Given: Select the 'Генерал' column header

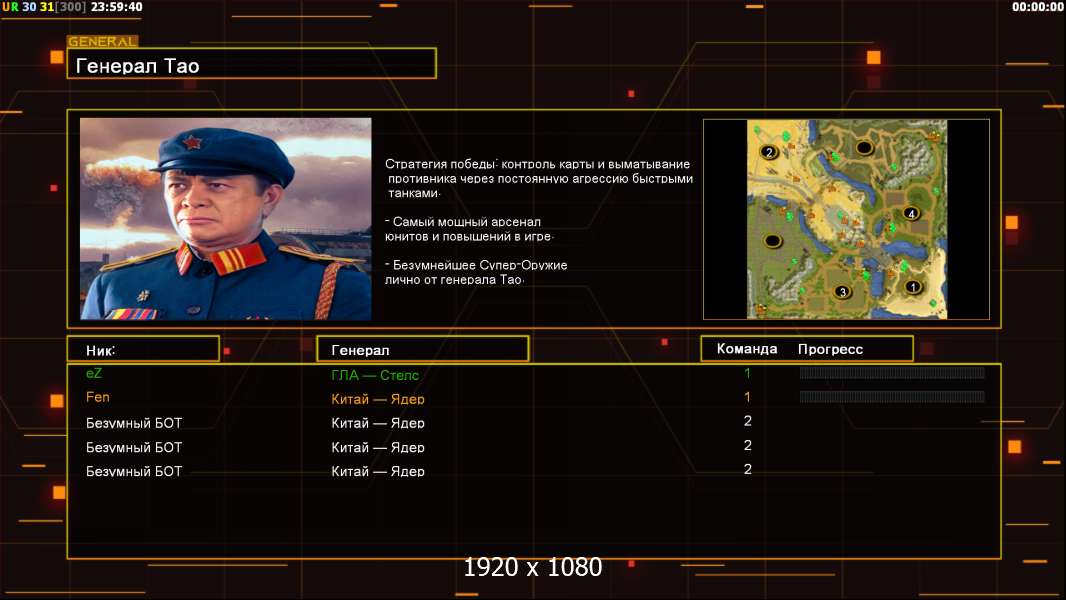Looking at the screenshot, I should coord(422,349).
